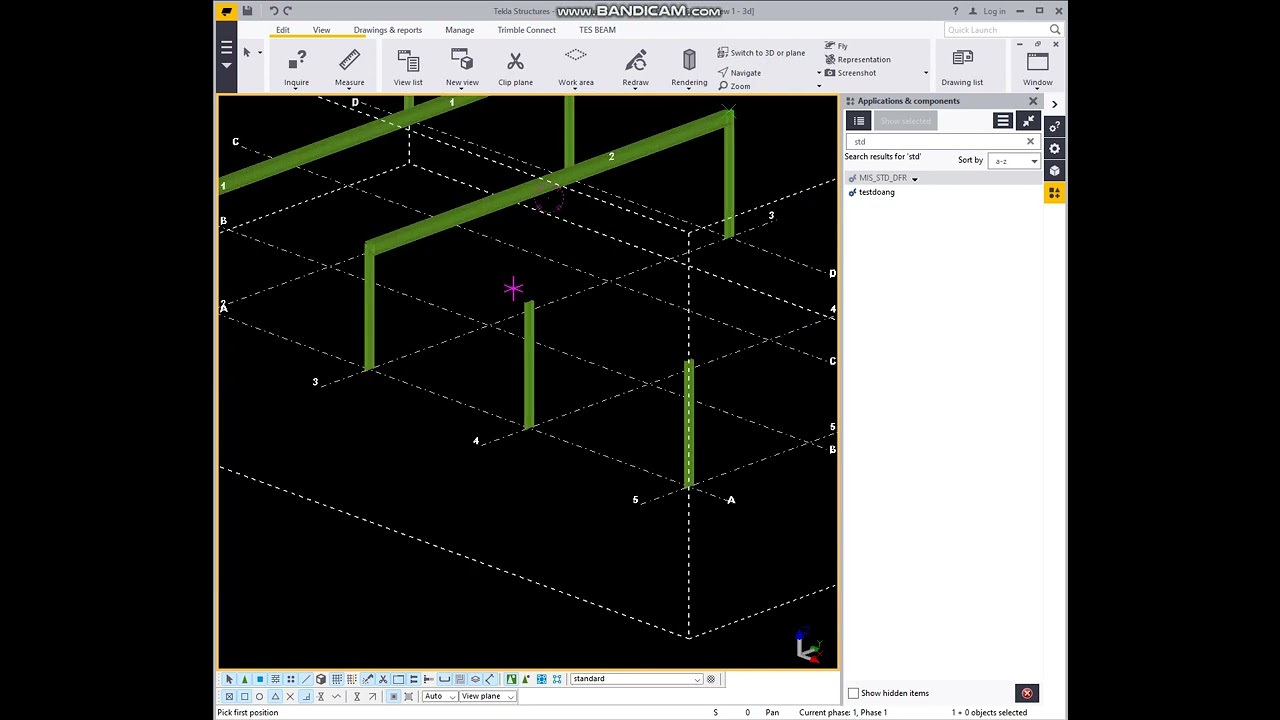The height and width of the screenshot is (720, 1280).
Task: Activate the Clip plane scissors tool
Action: (515, 67)
